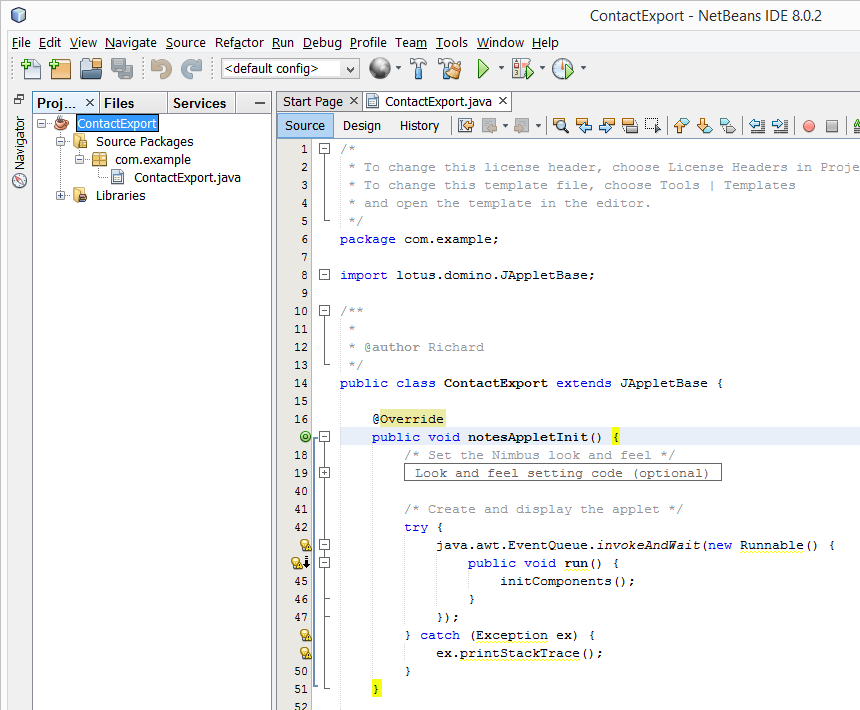Run the project with green play icon
Viewport: 860px width, 710px height.
483,69
